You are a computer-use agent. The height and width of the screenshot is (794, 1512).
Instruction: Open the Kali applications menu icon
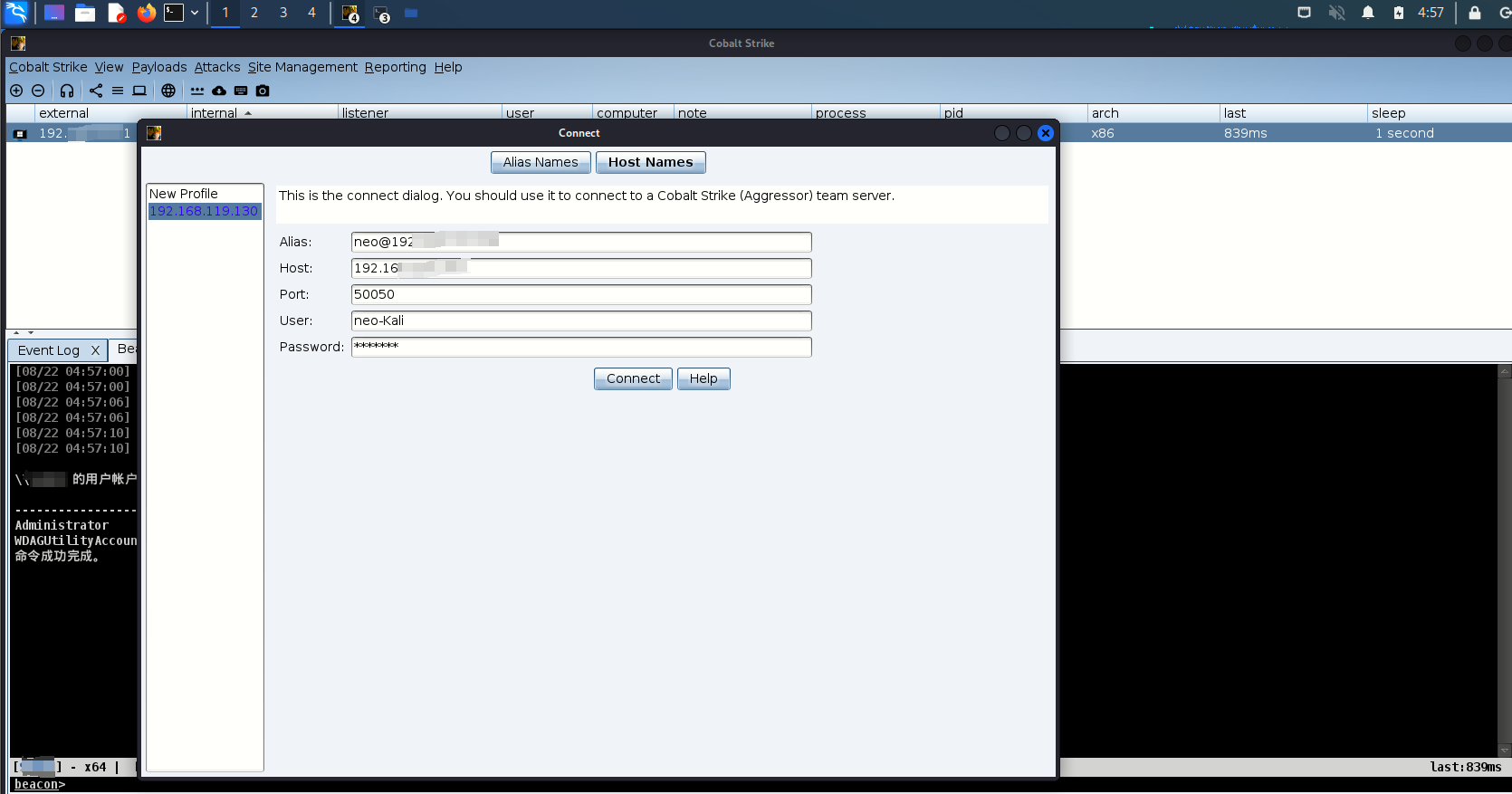16,13
